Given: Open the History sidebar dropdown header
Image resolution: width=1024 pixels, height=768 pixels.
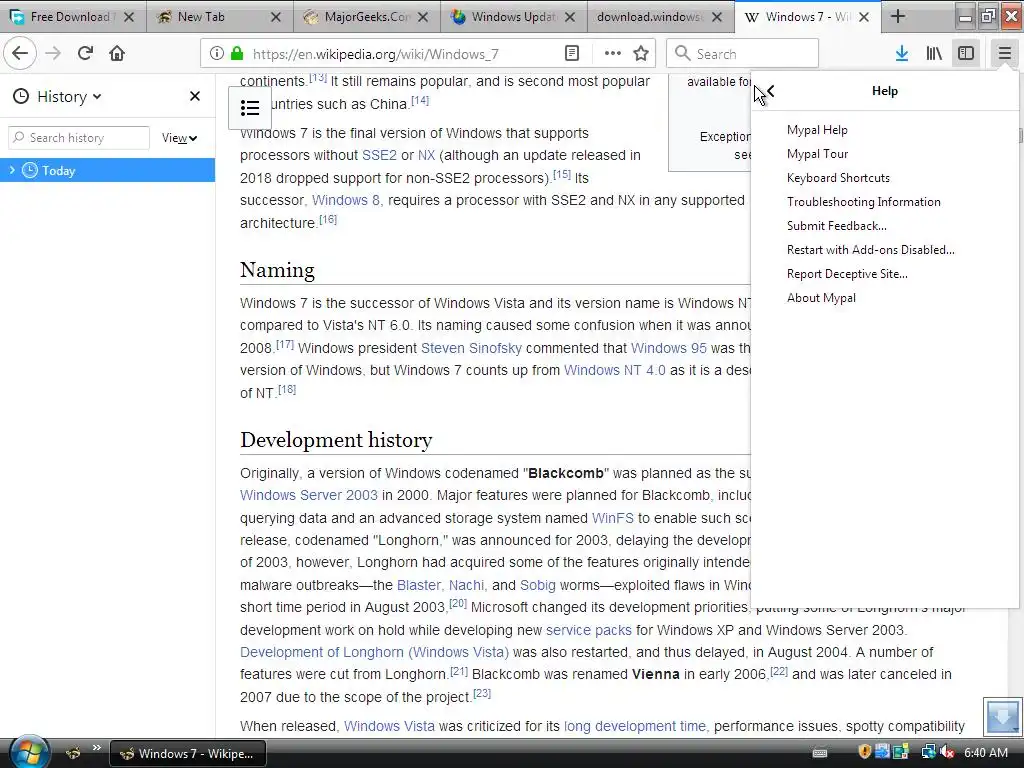Looking at the screenshot, I should point(57,97).
